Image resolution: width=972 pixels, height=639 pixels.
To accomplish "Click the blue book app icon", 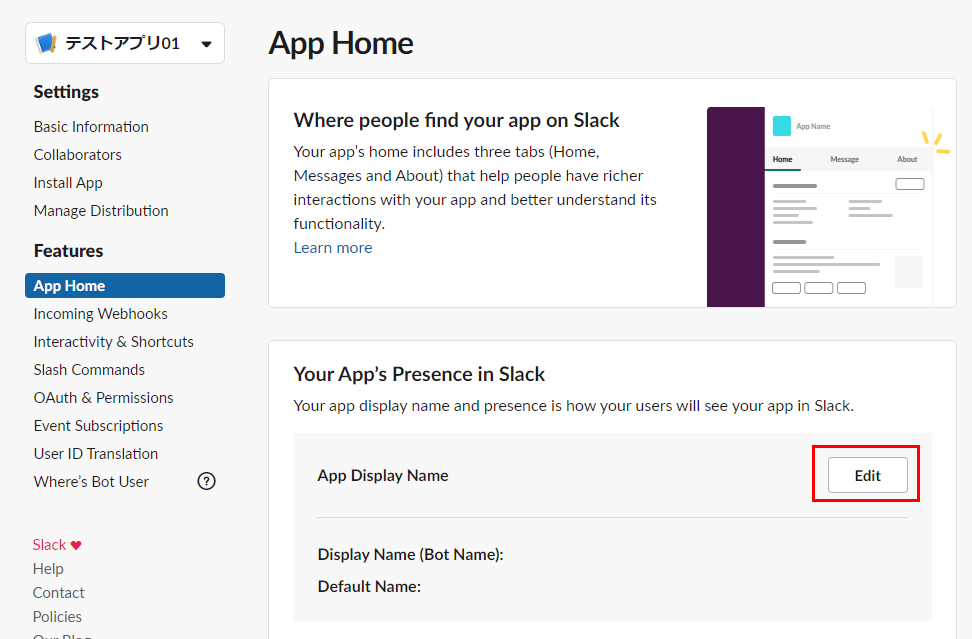I will point(46,43).
